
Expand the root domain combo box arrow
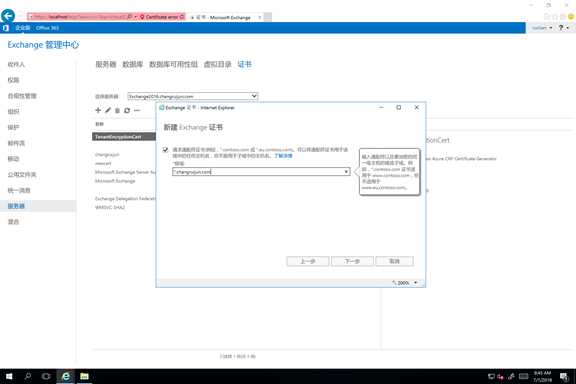pyautogui.click(x=346, y=172)
